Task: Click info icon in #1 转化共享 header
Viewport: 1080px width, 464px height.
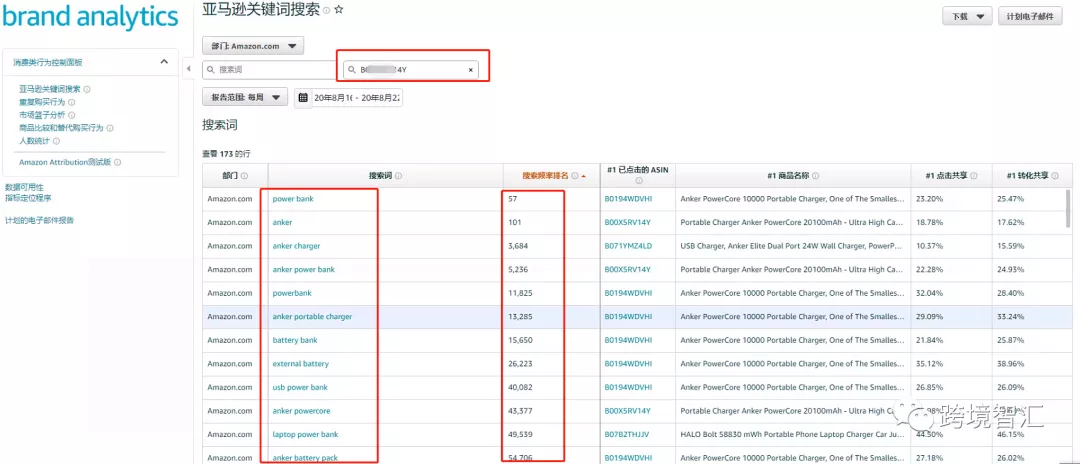Action: click(x=1055, y=176)
